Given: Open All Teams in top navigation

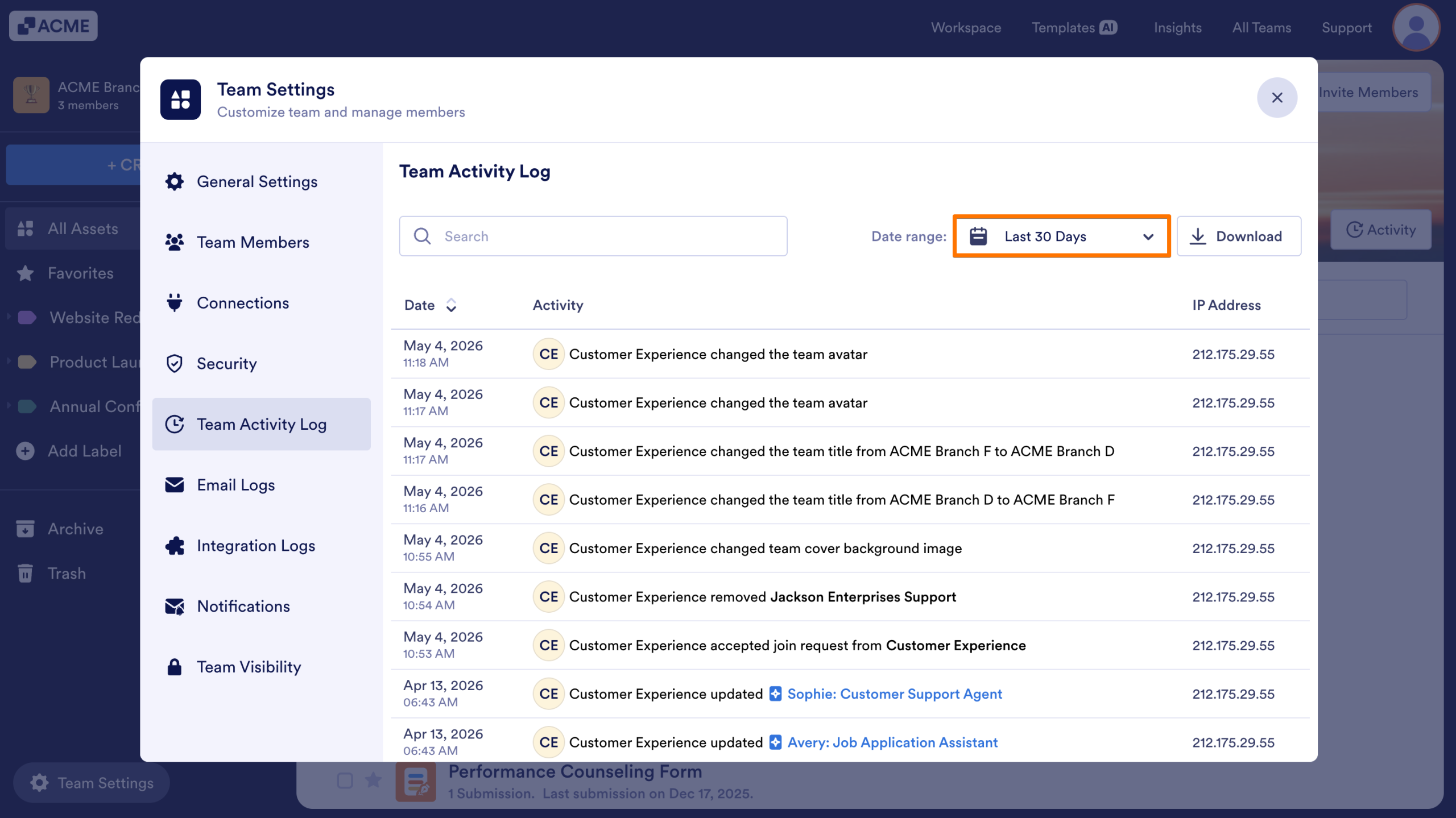Looking at the screenshot, I should 1261,27.
